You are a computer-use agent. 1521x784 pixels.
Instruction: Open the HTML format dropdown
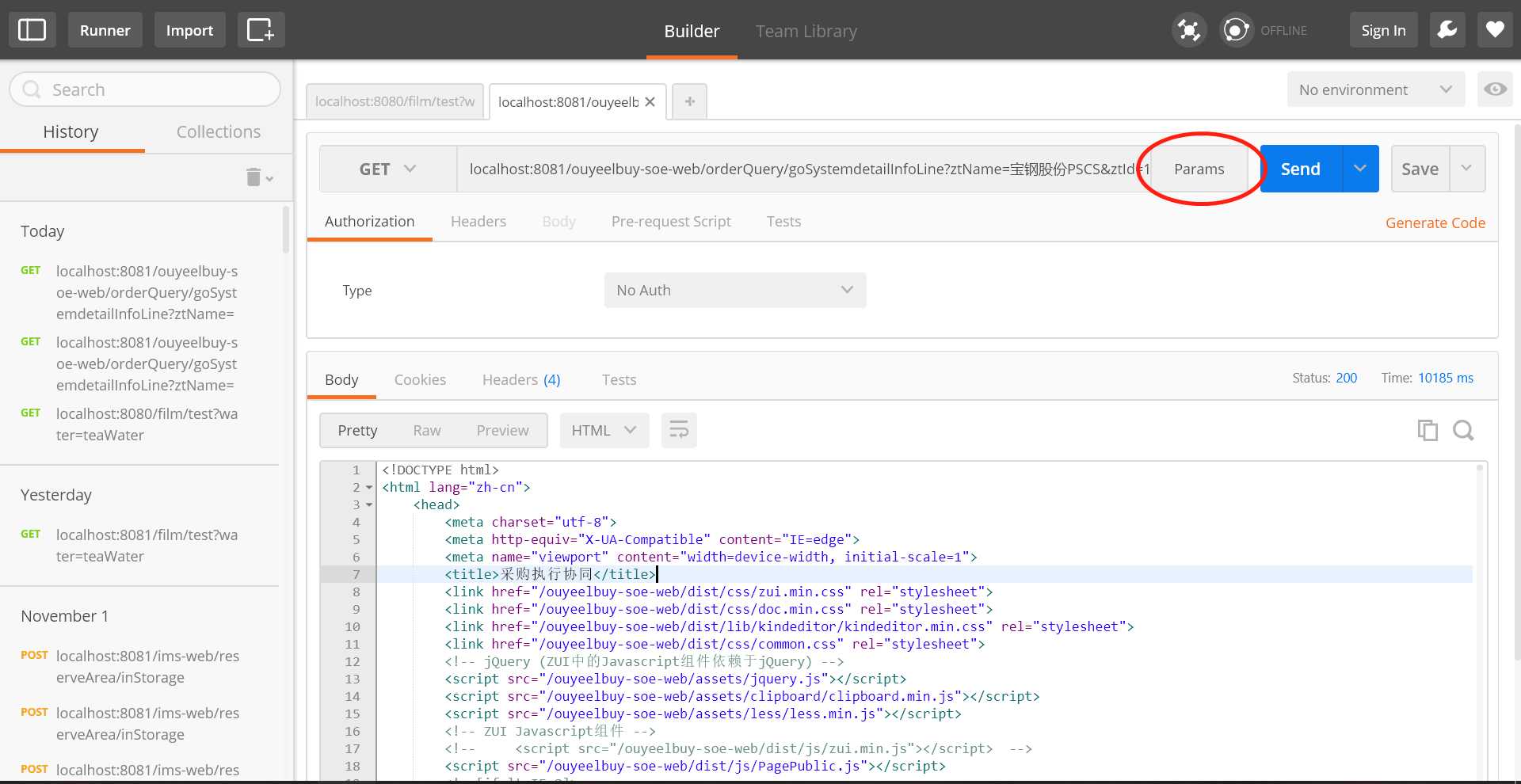pos(604,430)
